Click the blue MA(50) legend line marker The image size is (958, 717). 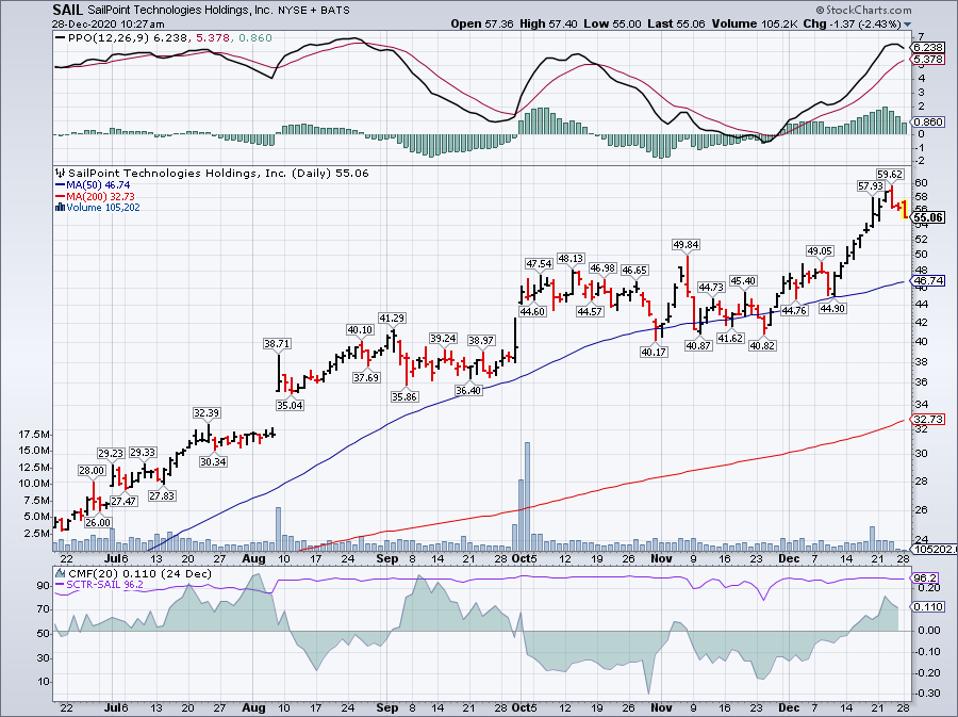click(60, 185)
